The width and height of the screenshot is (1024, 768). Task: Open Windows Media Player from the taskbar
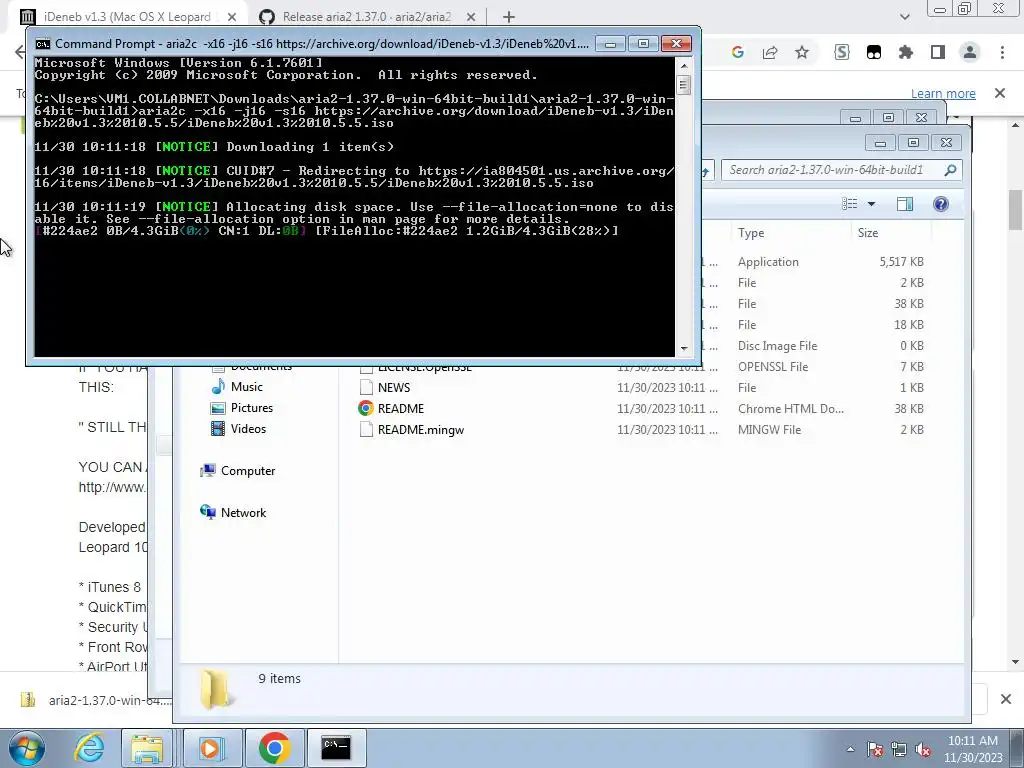(211, 748)
